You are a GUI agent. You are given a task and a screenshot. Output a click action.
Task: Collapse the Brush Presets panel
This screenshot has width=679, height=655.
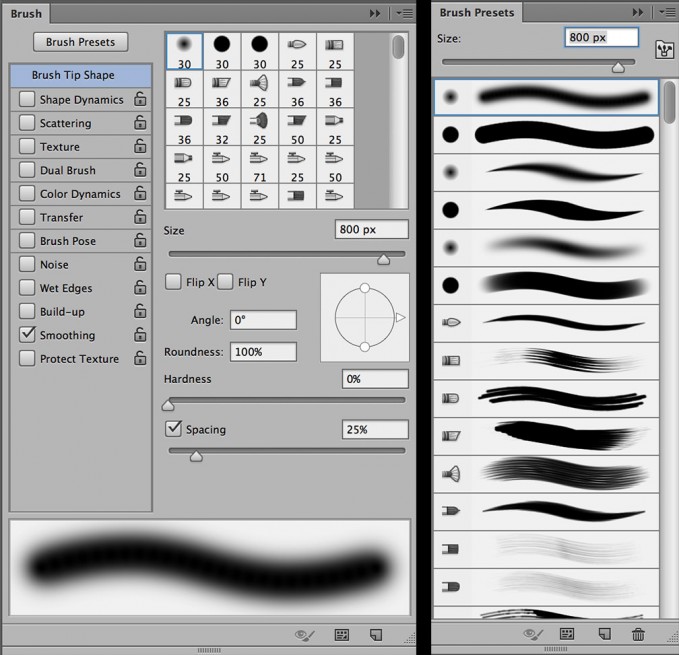(638, 12)
